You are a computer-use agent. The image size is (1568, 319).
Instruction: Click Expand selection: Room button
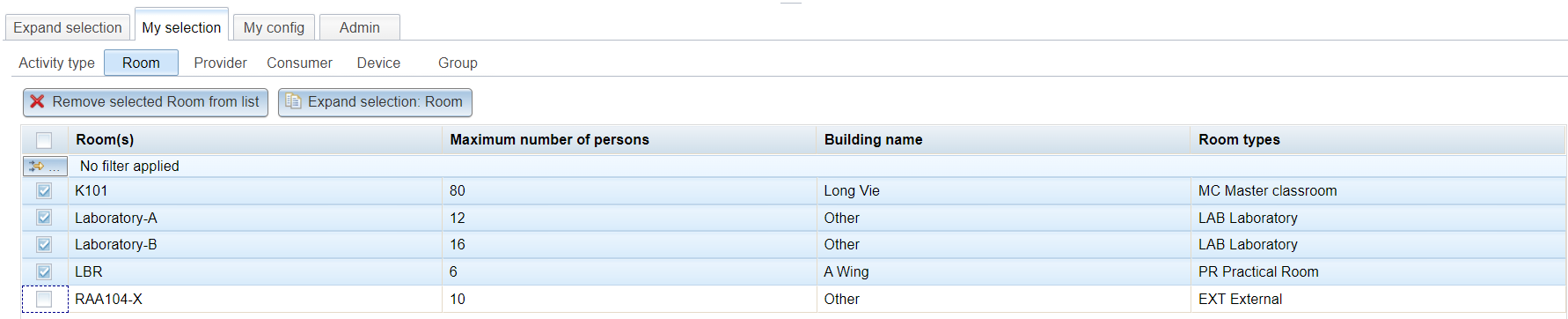click(375, 102)
